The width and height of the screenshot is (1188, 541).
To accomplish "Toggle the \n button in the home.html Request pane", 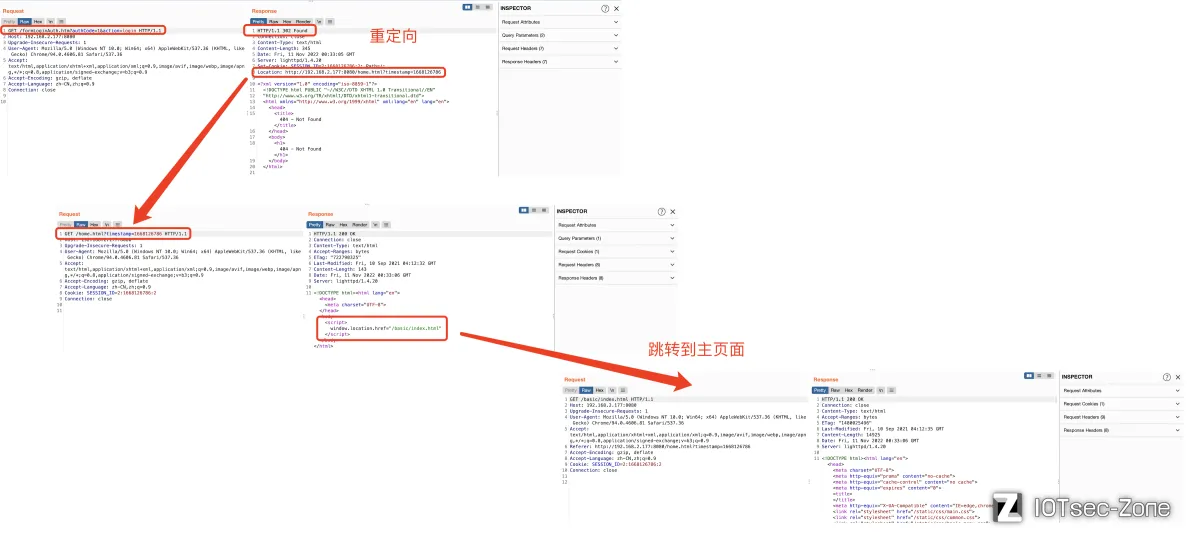I will 108,224.
